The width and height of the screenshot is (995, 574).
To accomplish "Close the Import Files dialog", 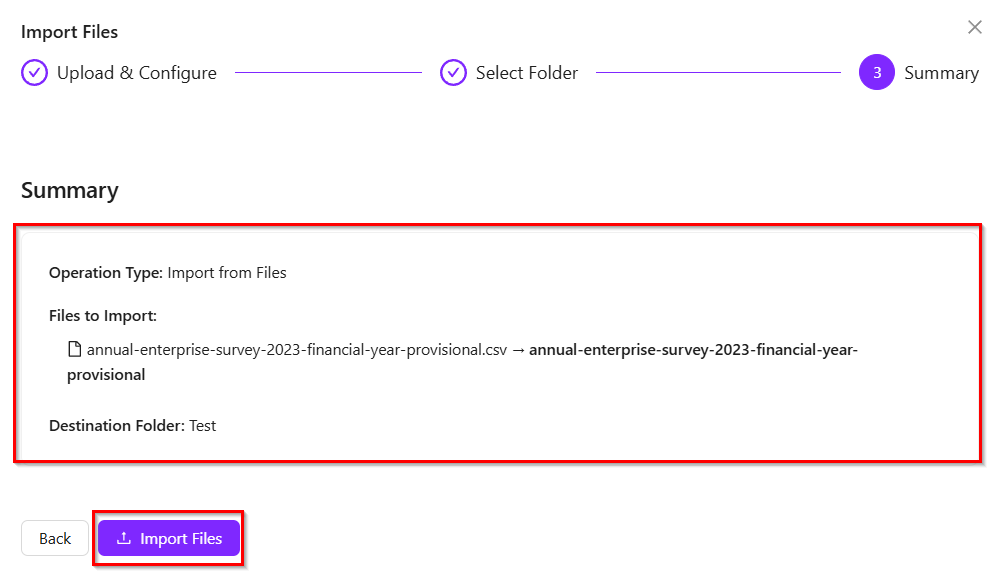I will point(974,28).
